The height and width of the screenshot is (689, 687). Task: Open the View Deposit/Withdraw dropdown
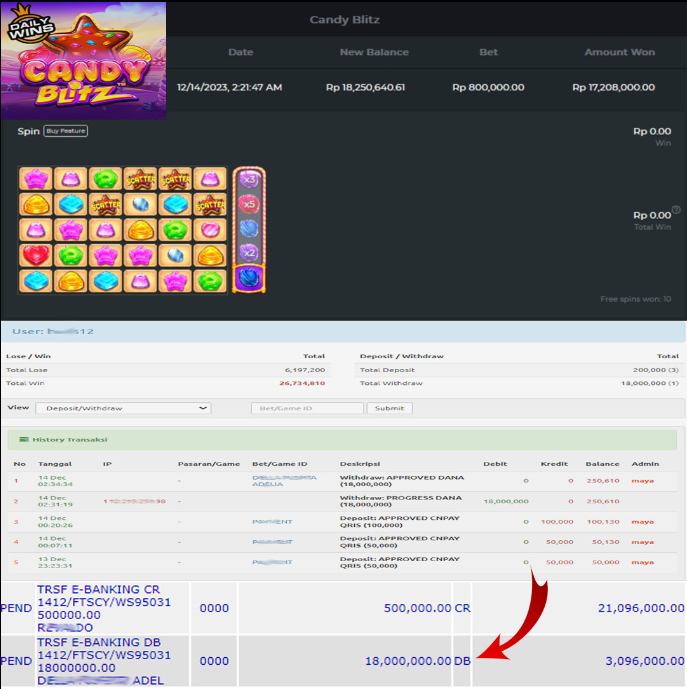point(123,408)
